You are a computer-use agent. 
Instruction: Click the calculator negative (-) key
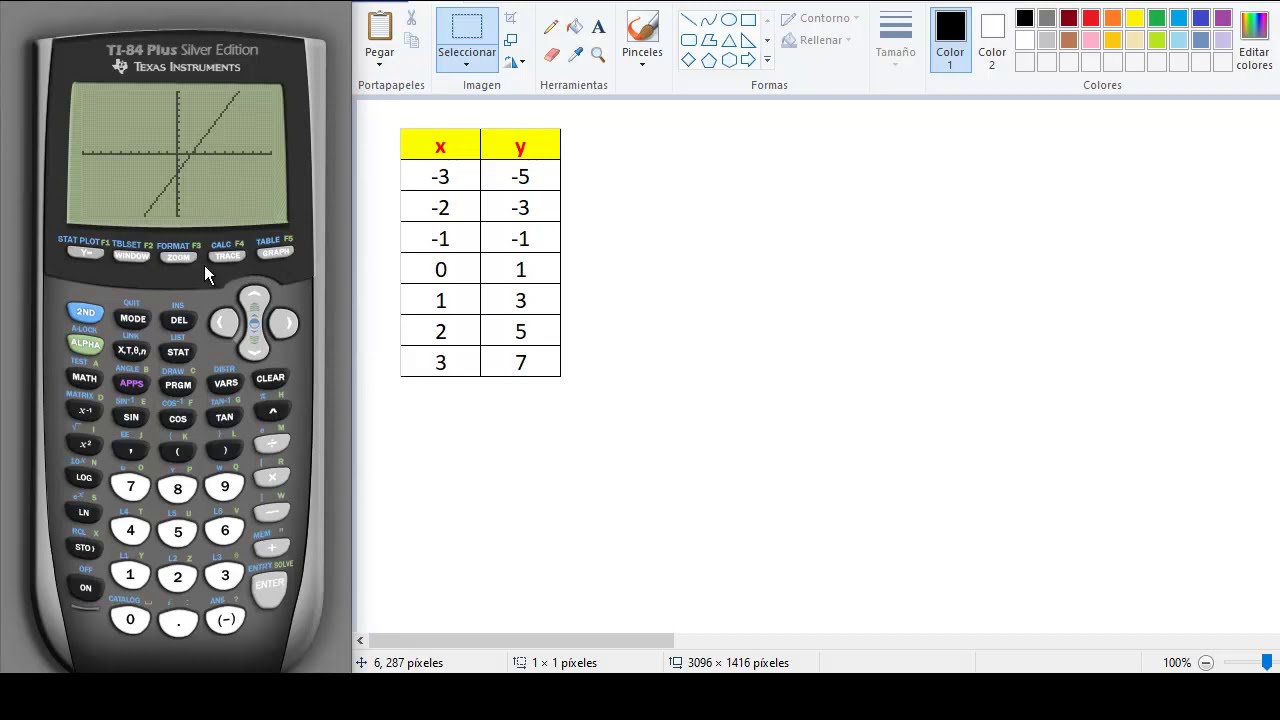(226, 620)
